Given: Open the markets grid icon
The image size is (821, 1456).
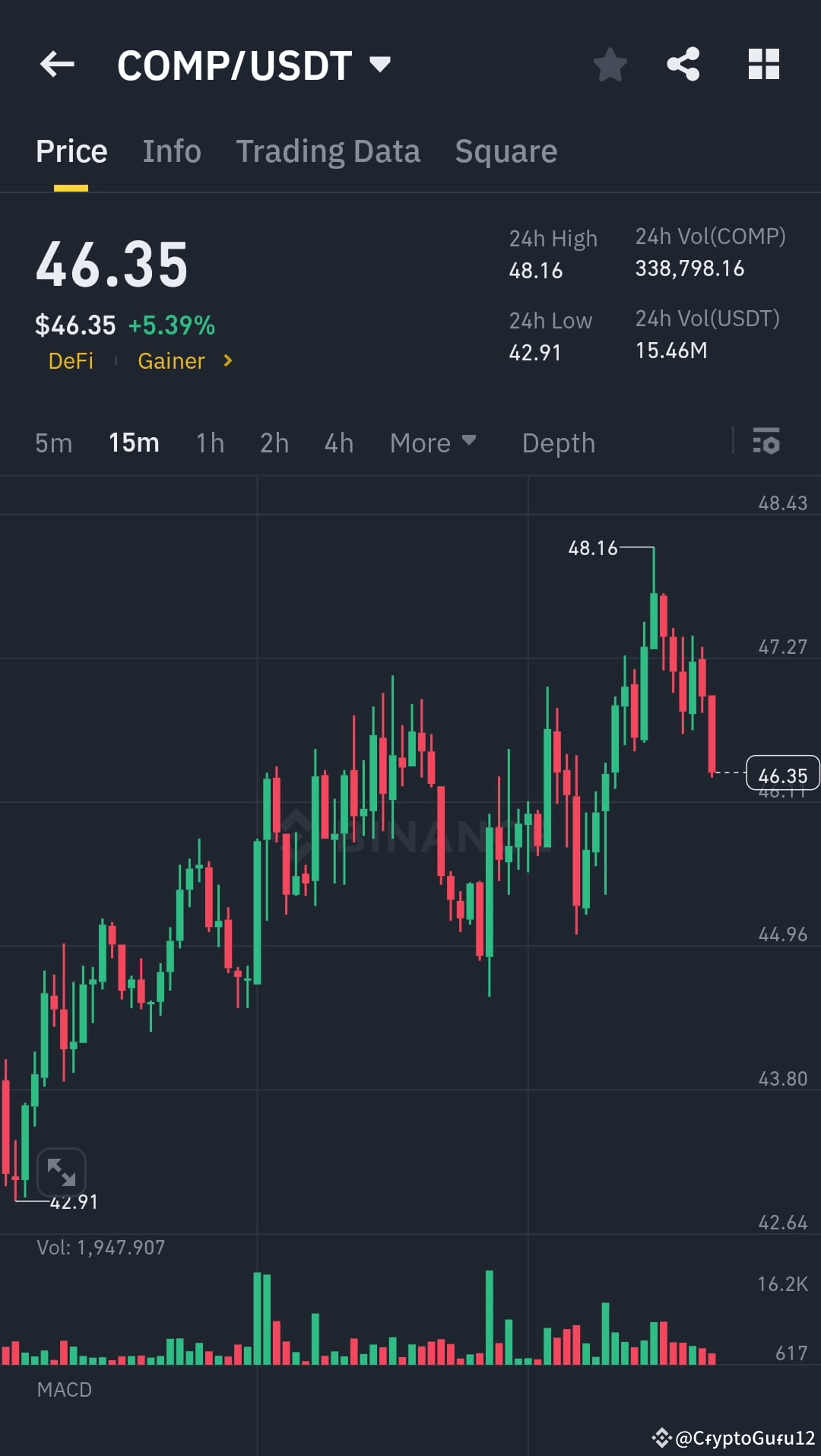Looking at the screenshot, I should point(764,65).
